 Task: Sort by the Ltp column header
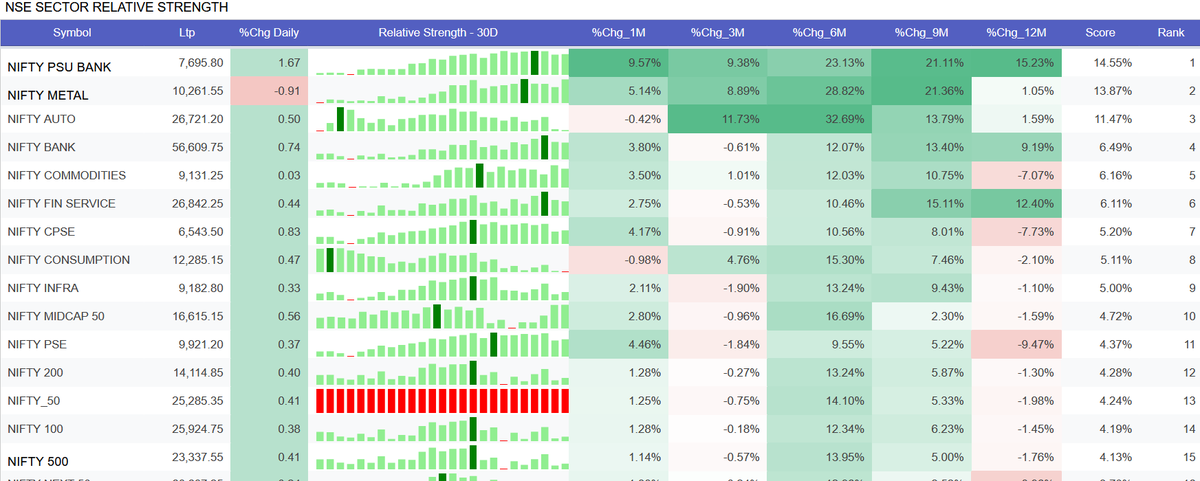coord(187,32)
